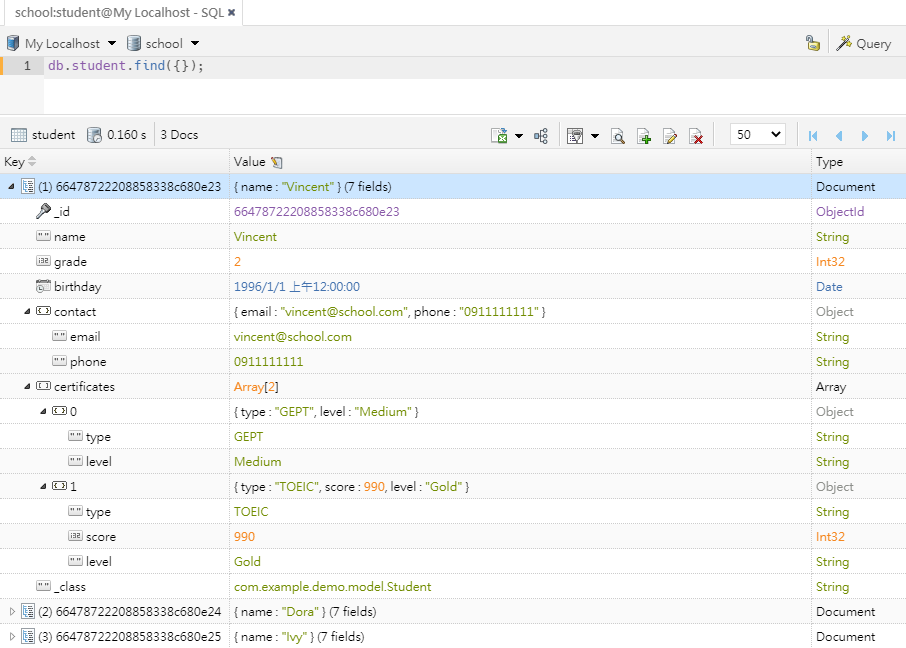
Task: Go to the first page of results
Action: click(x=813, y=135)
